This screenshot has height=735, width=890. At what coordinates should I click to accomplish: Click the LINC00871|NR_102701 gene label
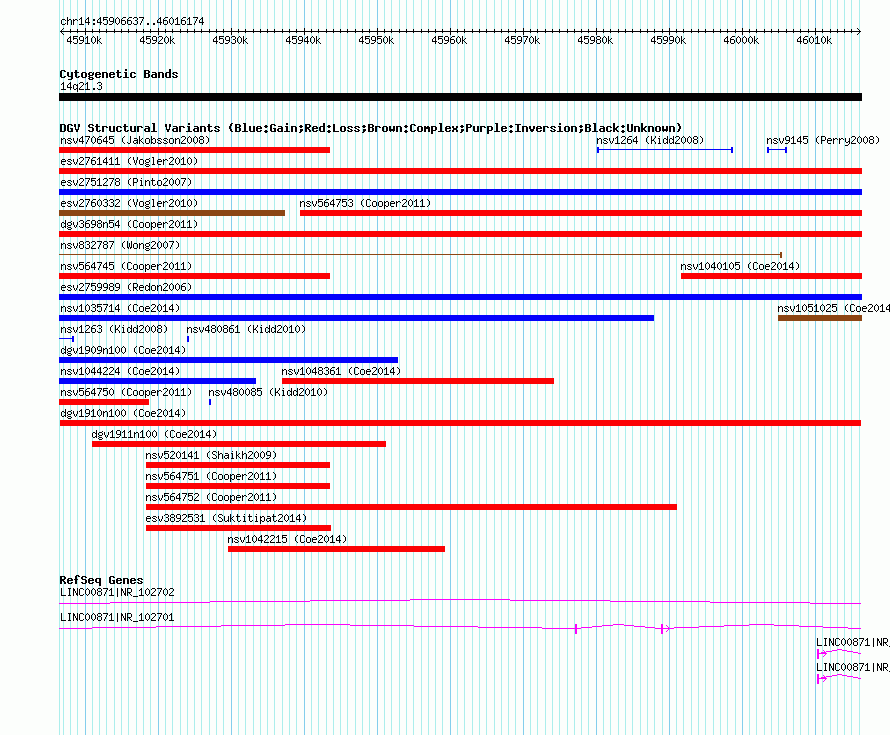click(117, 617)
